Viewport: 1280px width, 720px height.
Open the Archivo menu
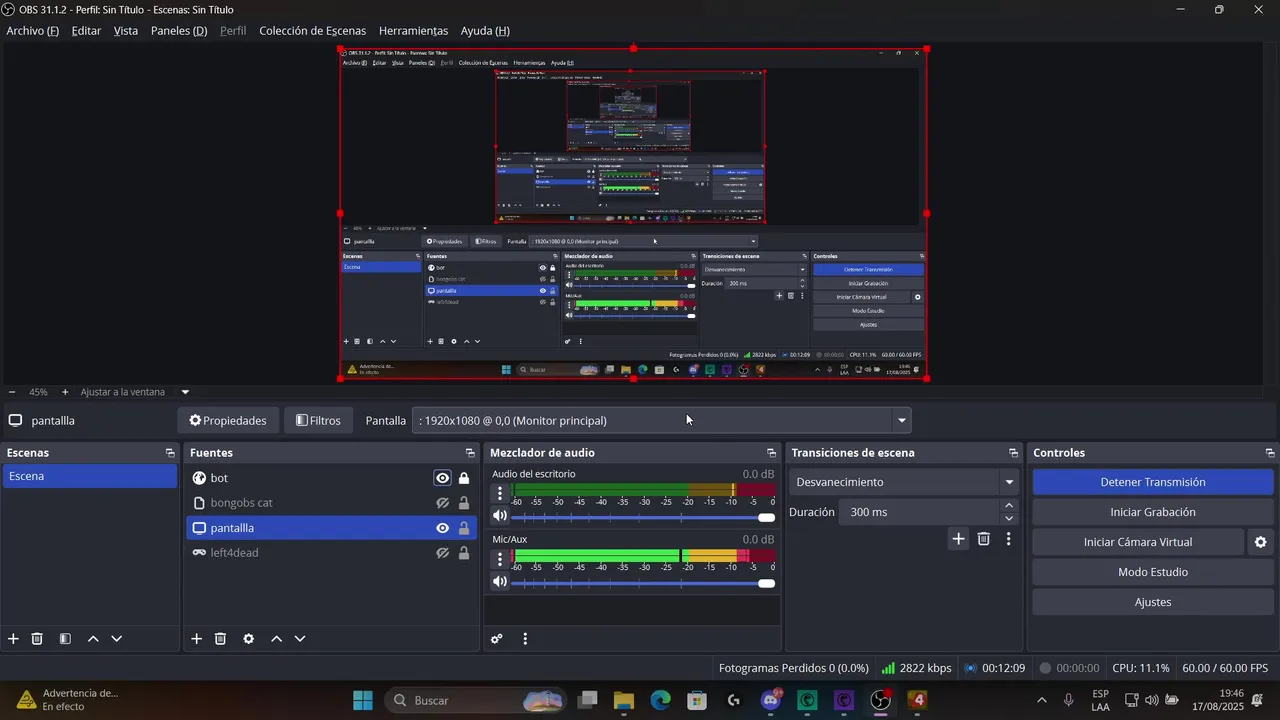(x=33, y=31)
